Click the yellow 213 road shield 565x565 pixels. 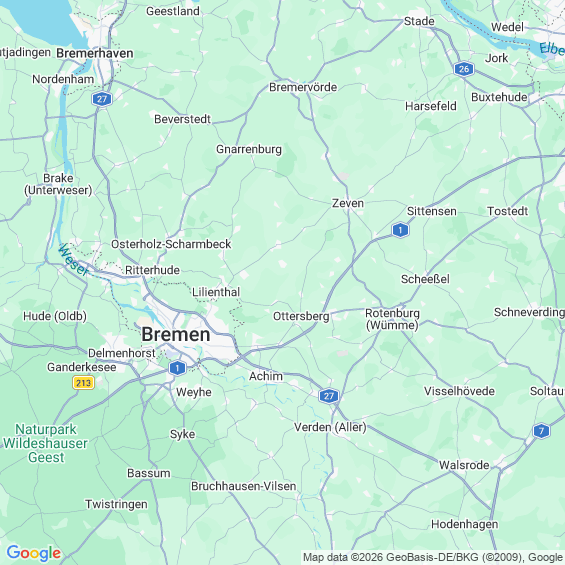(84, 382)
